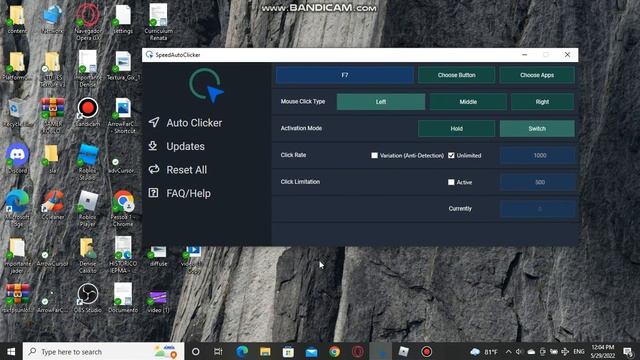640x360 pixels.
Task: Open the content folder on desktop
Action: coord(17,18)
